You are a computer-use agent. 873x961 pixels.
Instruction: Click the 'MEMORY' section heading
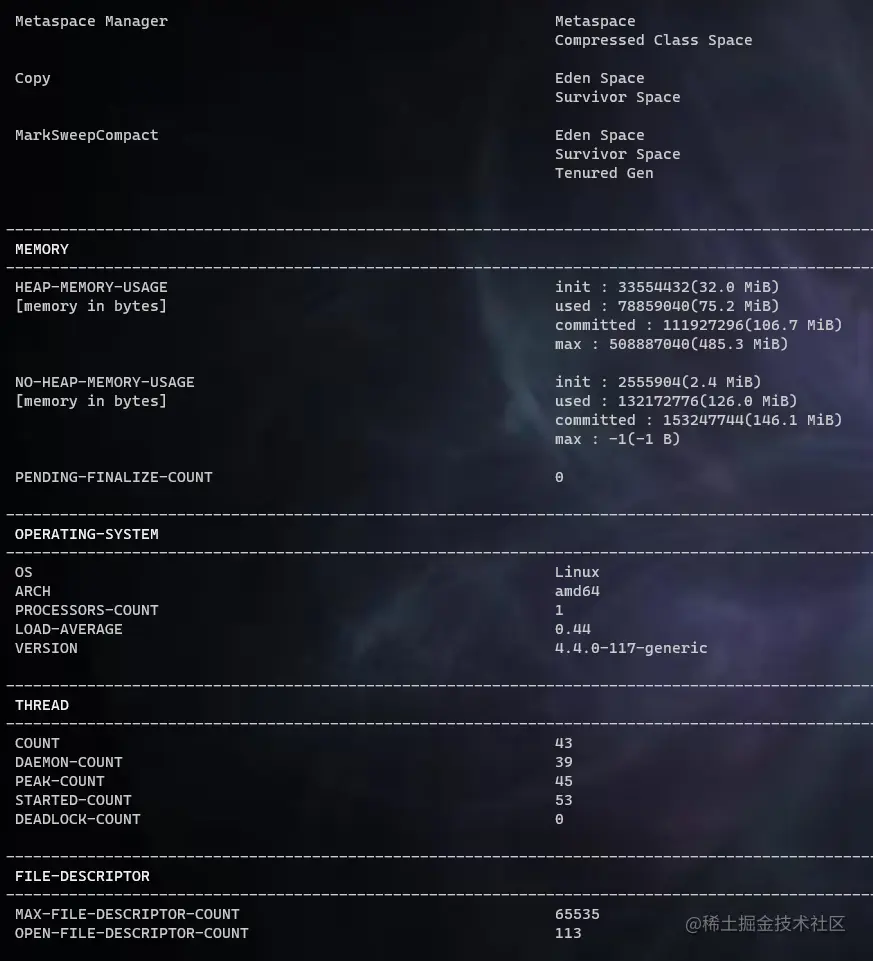pyautogui.click(x=42, y=249)
